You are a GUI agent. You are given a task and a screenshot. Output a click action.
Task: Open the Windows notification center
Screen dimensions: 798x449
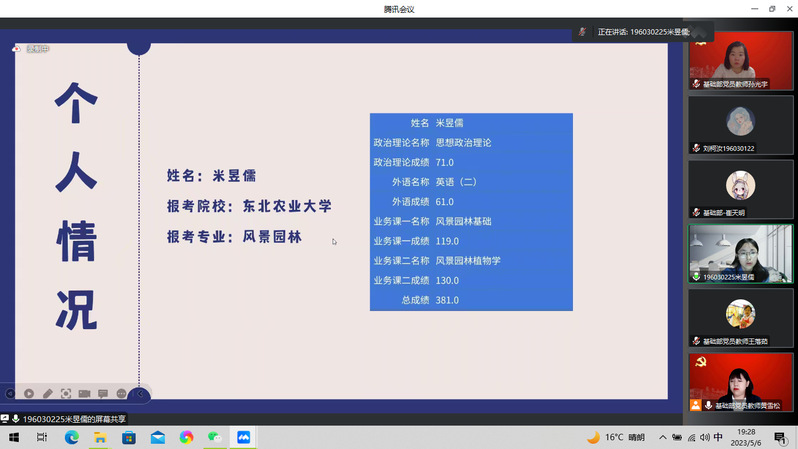point(780,438)
